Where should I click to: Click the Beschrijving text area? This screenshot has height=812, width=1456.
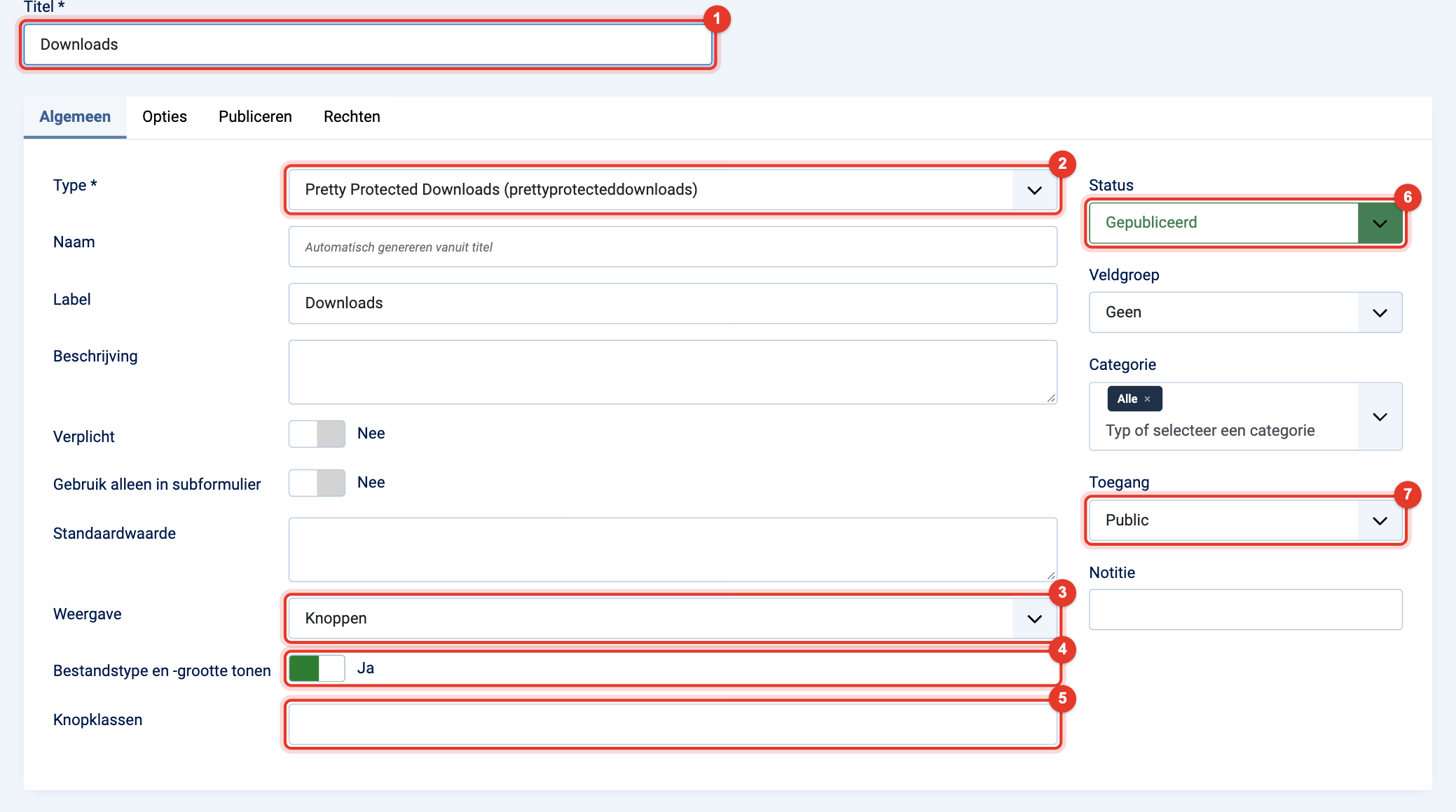(x=672, y=372)
